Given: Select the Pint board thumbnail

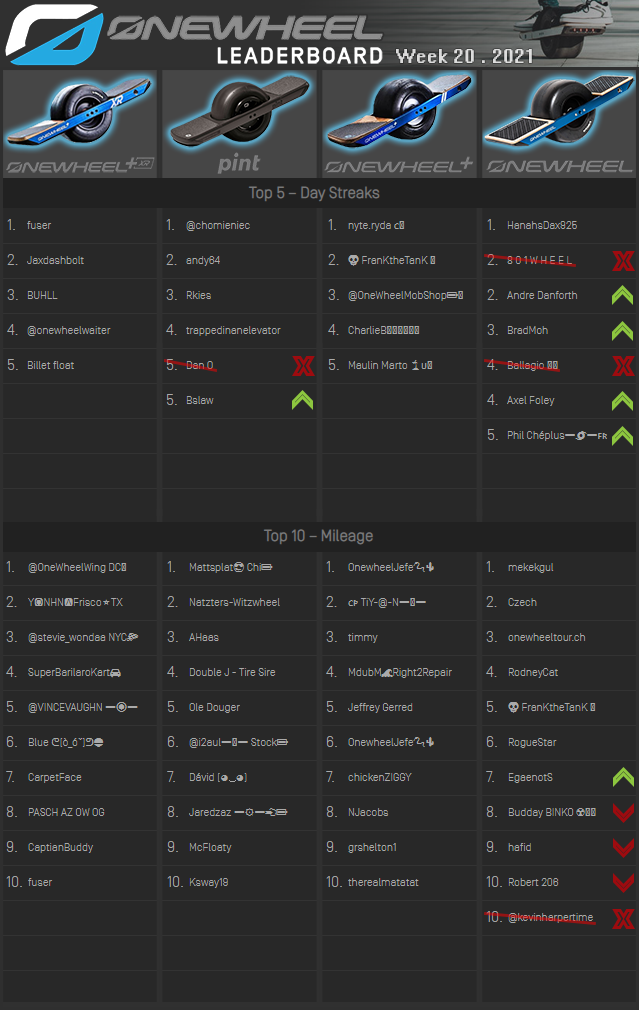Looking at the screenshot, I should click(239, 124).
